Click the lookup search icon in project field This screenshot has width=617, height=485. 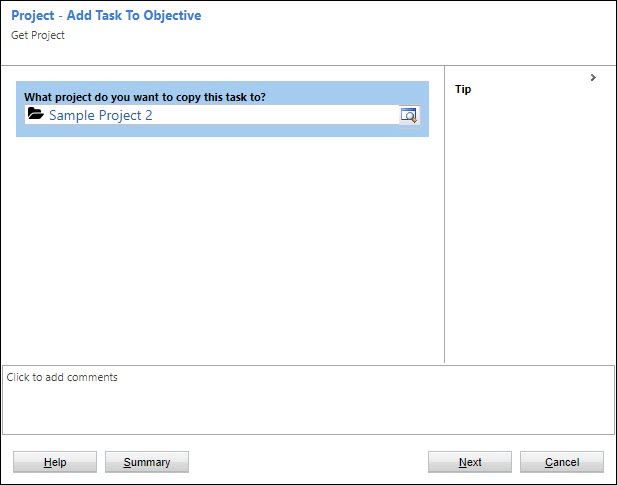click(x=408, y=115)
